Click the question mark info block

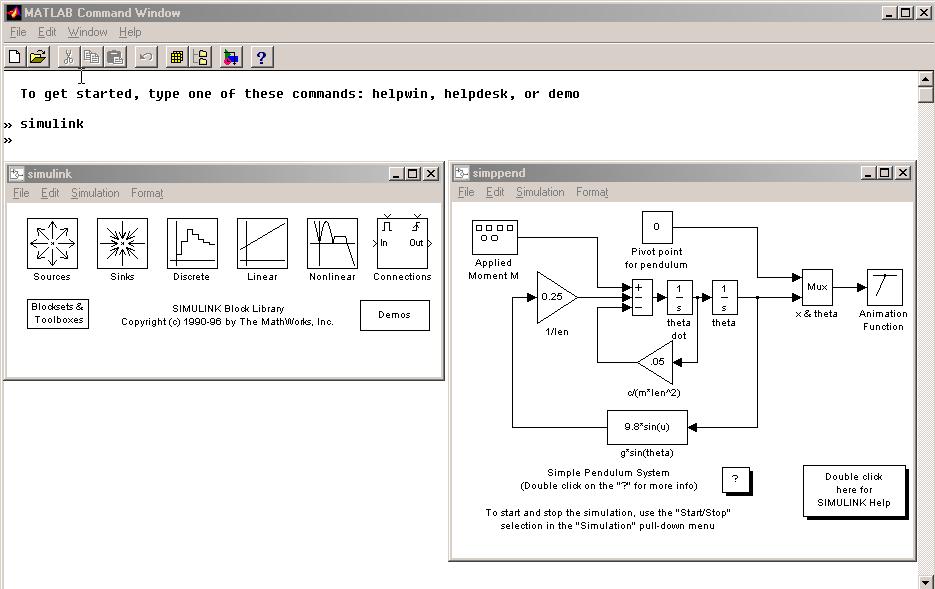click(736, 480)
